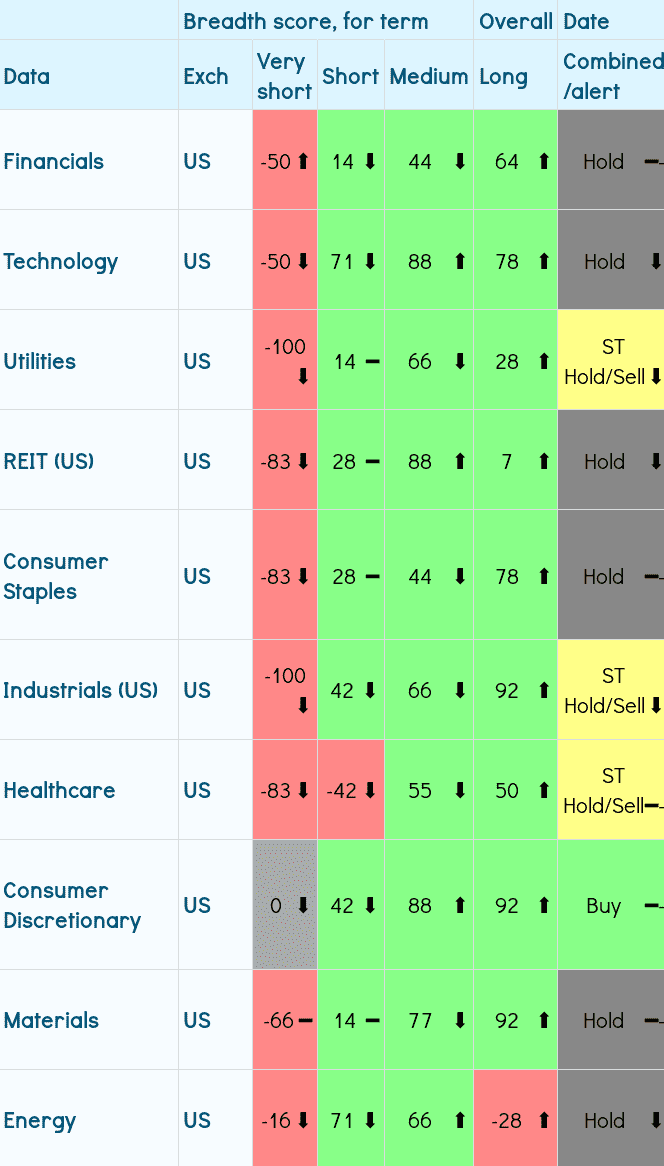
Task: Open the Financials sector link
Action: pos(54,161)
